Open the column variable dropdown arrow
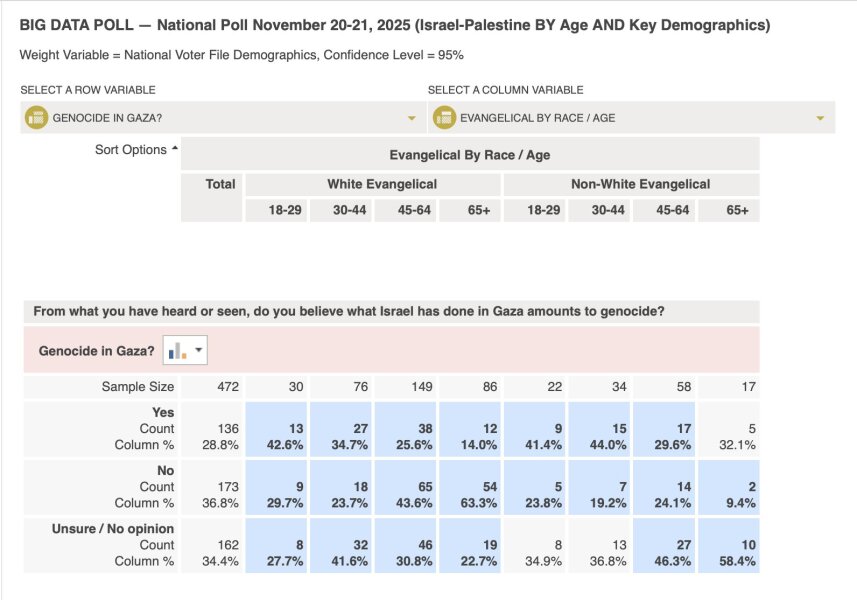Viewport: 857px width, 600px height. 820,118
